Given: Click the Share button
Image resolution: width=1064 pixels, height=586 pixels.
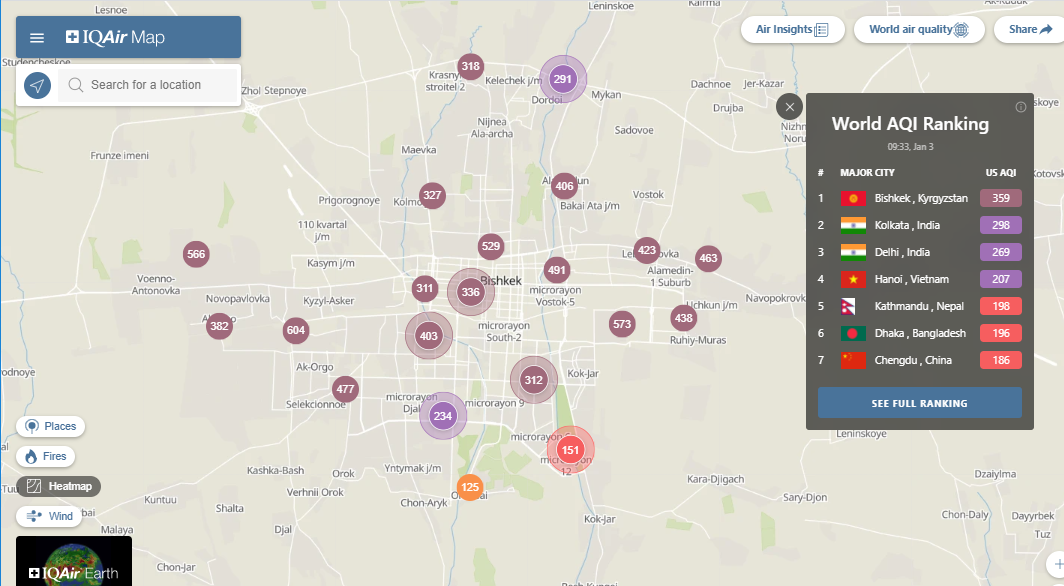Looking at the screenshot, I should [x=1030, y=30].
